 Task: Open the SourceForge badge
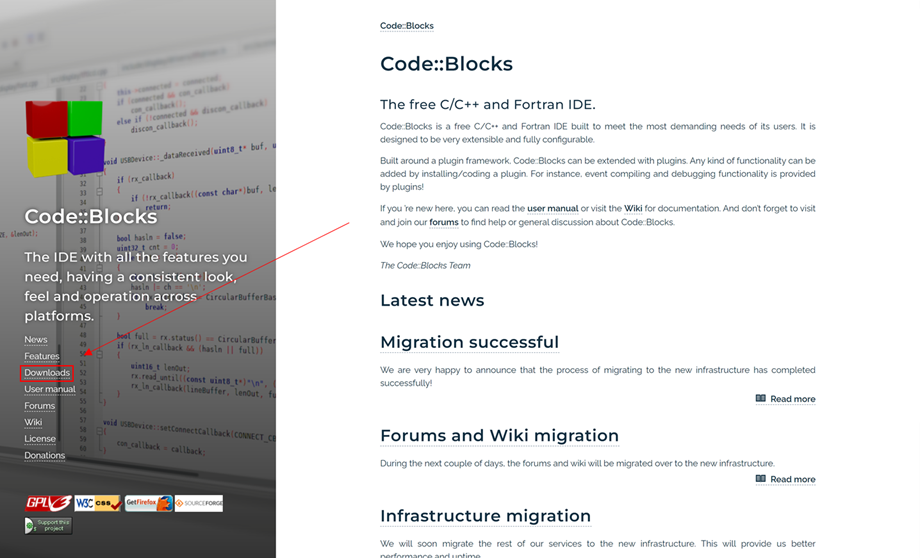199,503
